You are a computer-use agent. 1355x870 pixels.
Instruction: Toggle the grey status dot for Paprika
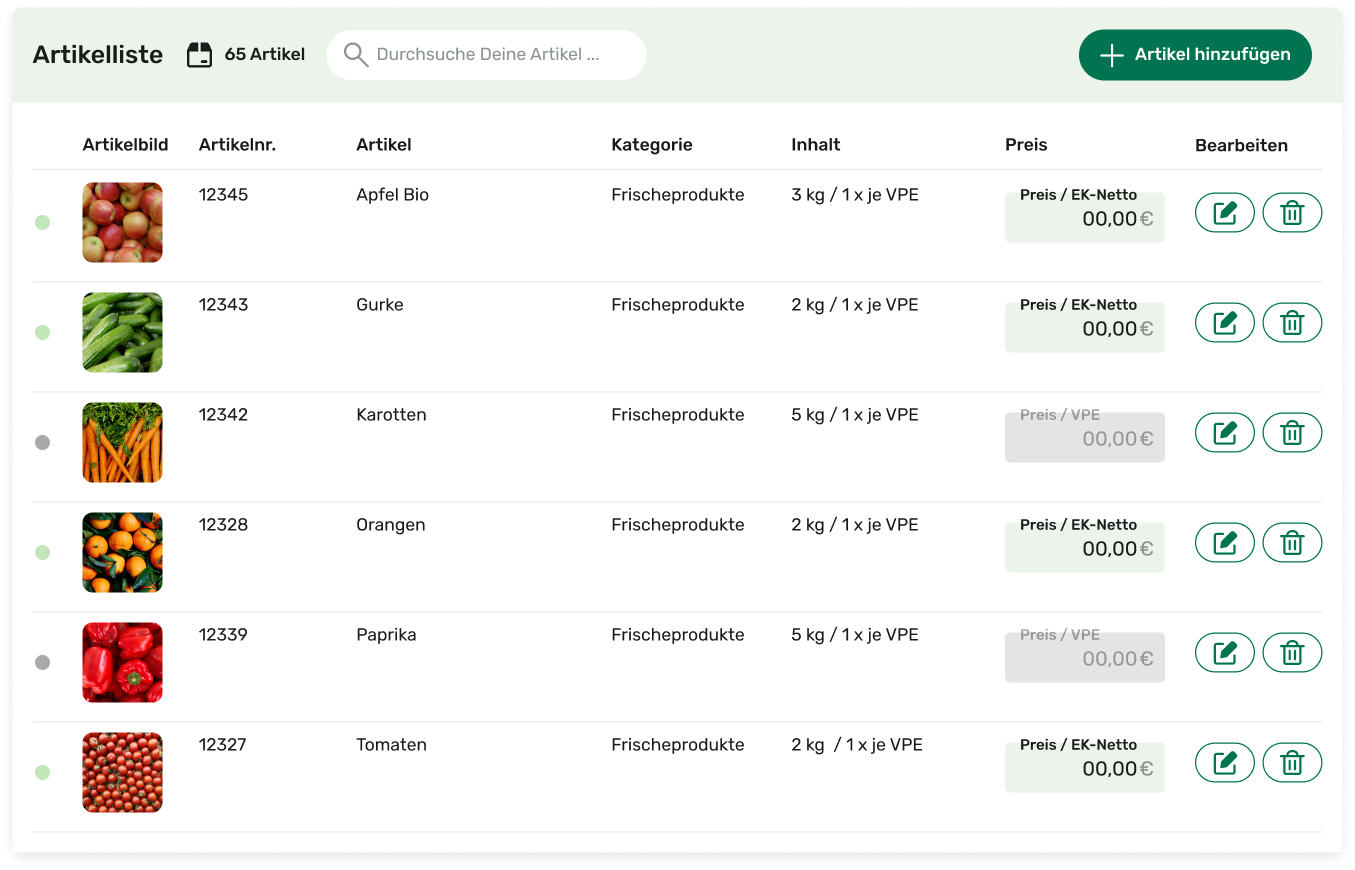[x=42, y=662]
